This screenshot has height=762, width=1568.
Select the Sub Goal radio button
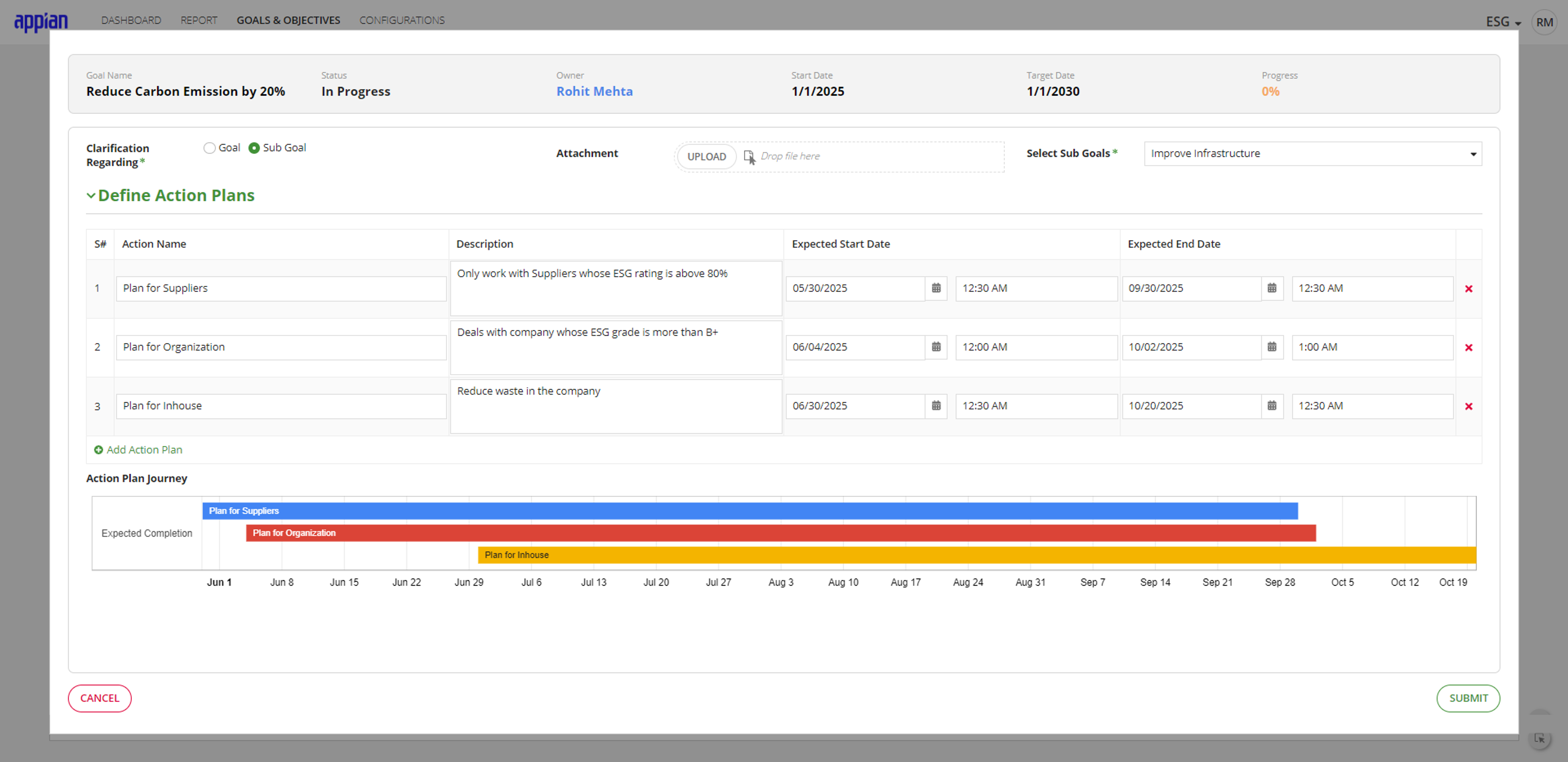coord(254,148)
